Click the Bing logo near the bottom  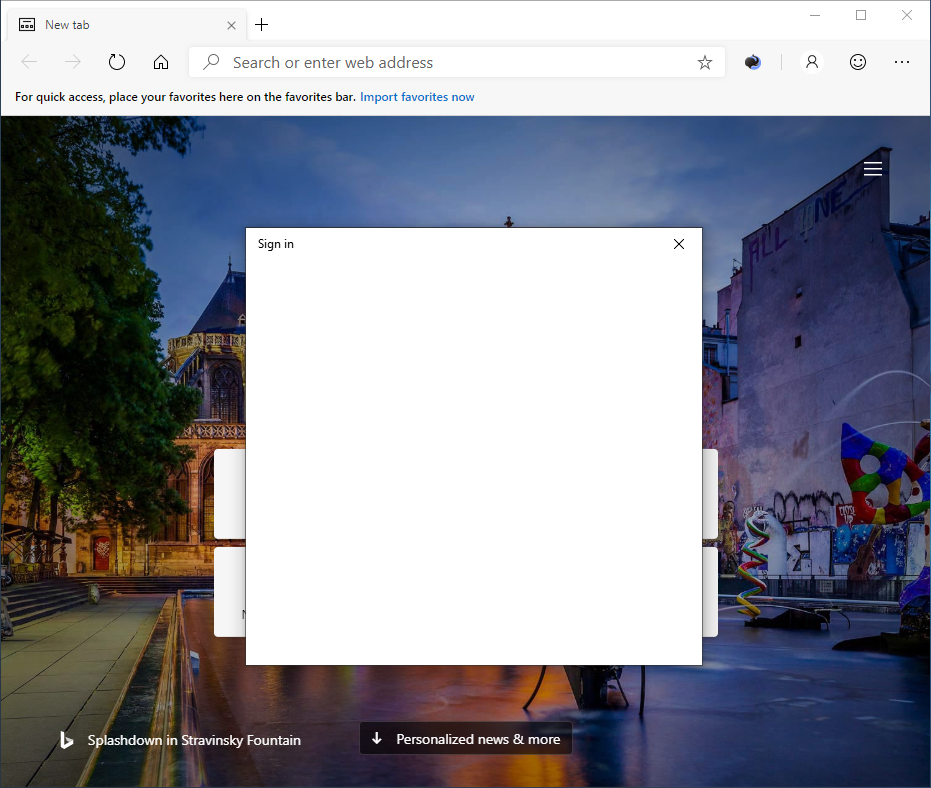tap(66, 740)
